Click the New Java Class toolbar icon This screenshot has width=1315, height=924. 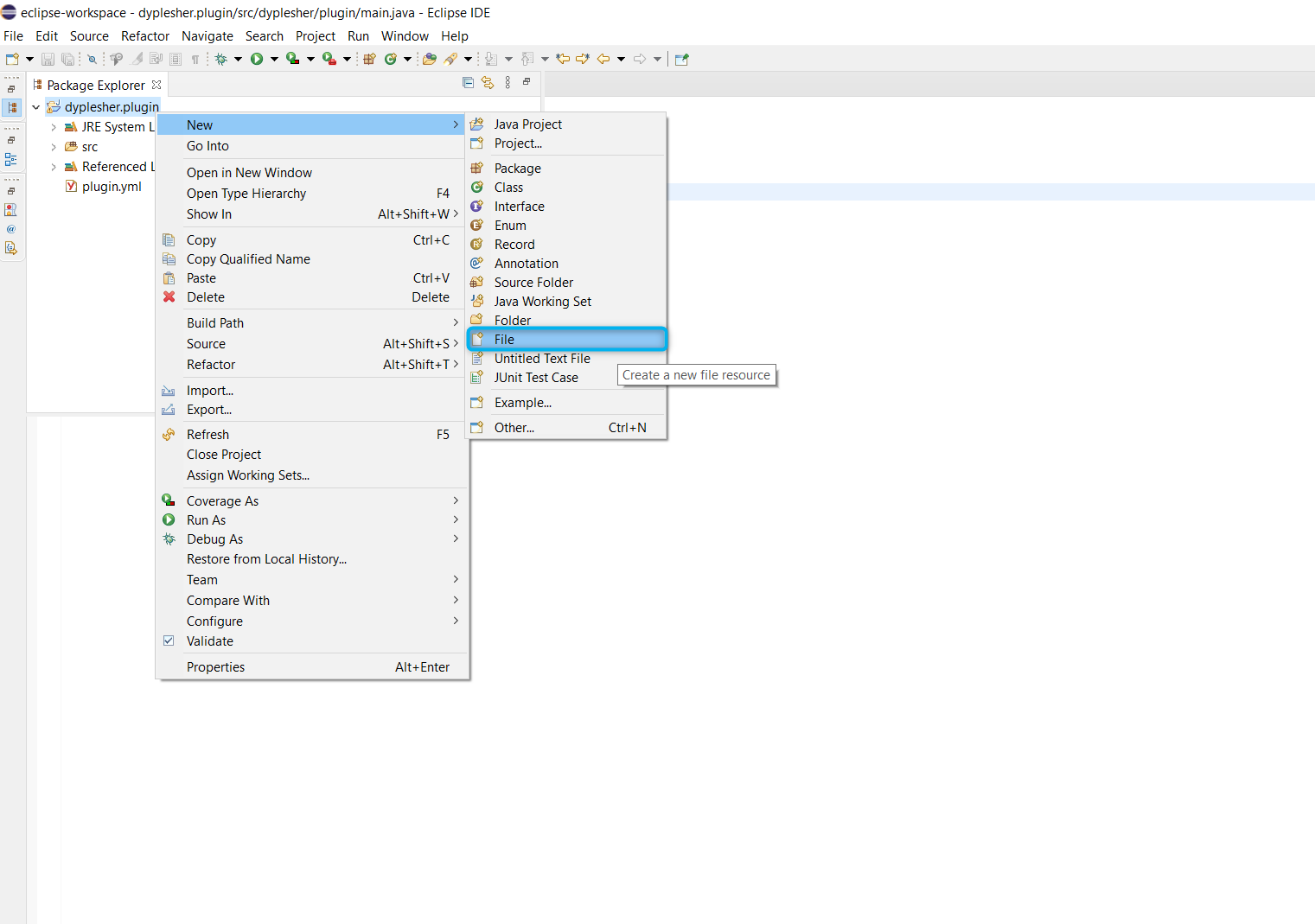point(391,59)
